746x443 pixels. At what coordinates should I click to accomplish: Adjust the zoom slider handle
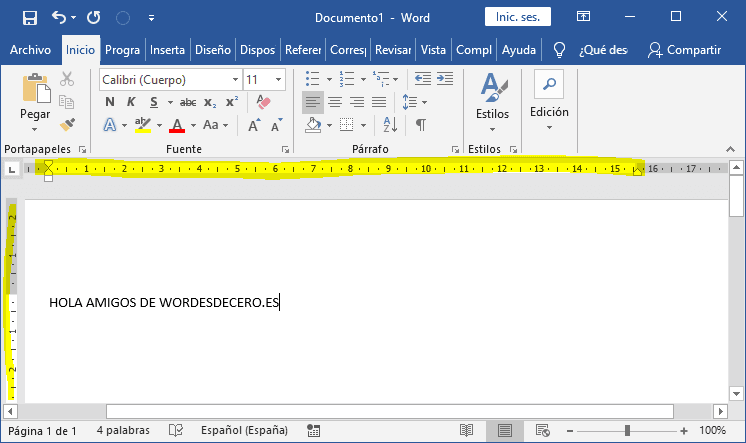[x=628, y=431]
